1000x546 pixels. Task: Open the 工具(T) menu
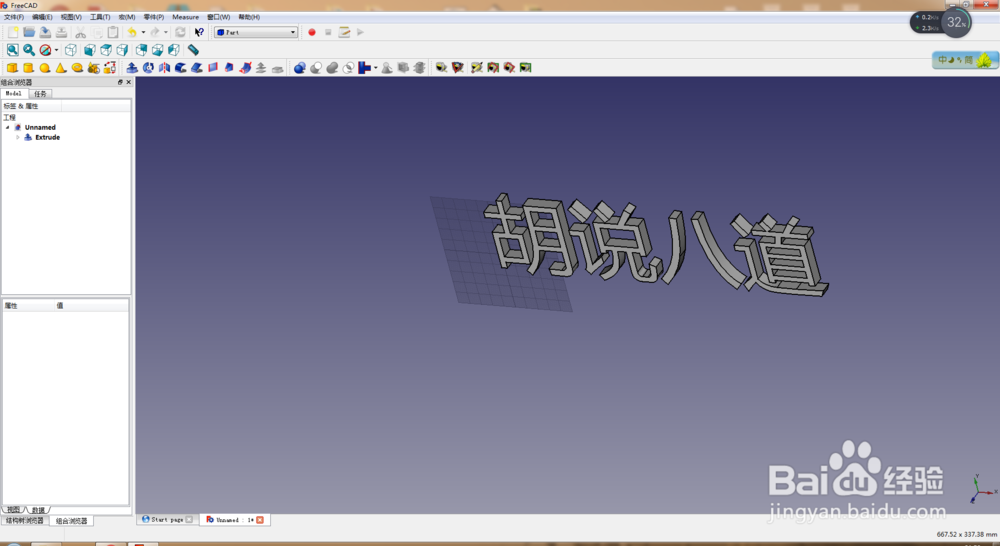(x=100, y=17)
